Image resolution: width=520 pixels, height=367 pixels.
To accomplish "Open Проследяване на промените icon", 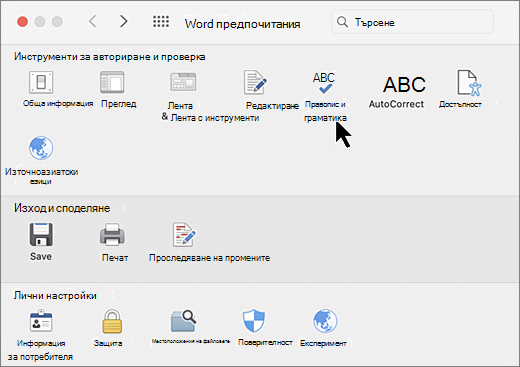I will click(184, 234).
